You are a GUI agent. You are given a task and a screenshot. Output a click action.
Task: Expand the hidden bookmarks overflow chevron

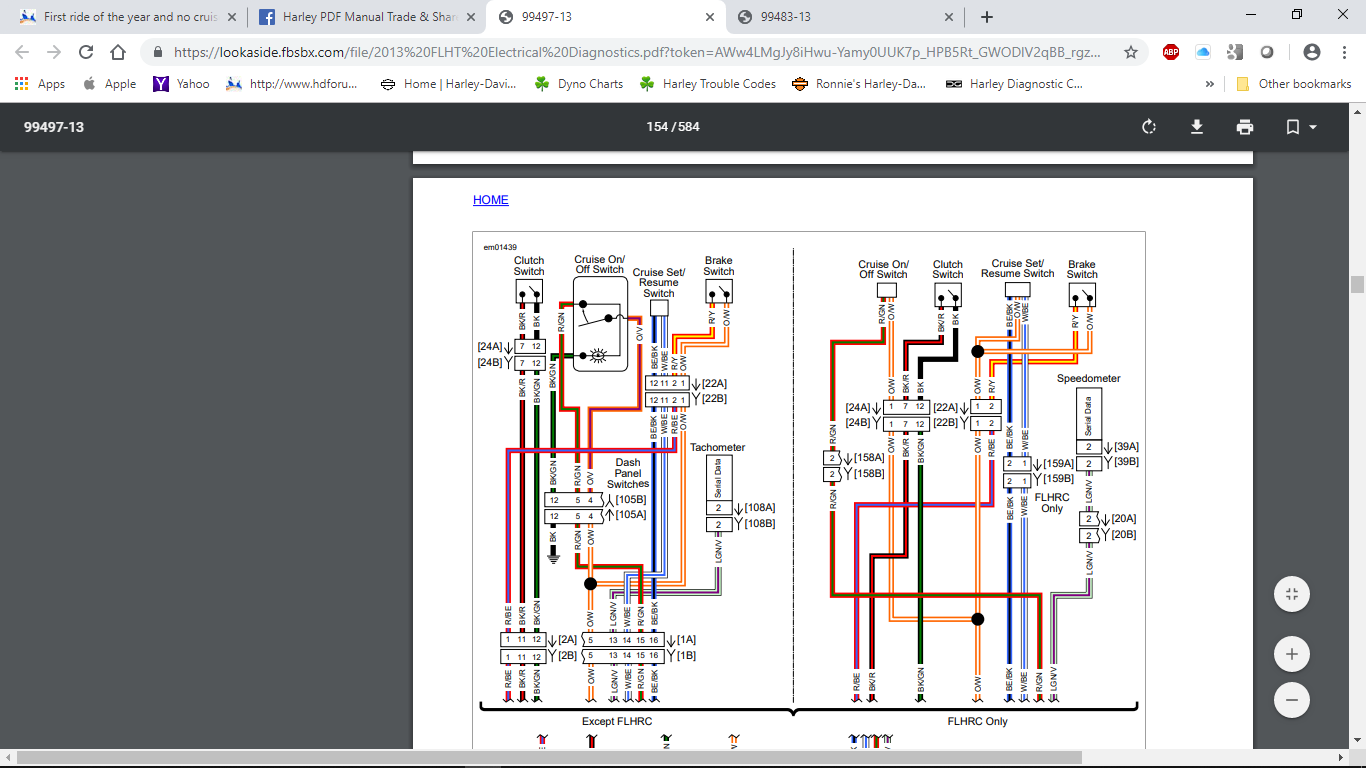click(1210, 84)
